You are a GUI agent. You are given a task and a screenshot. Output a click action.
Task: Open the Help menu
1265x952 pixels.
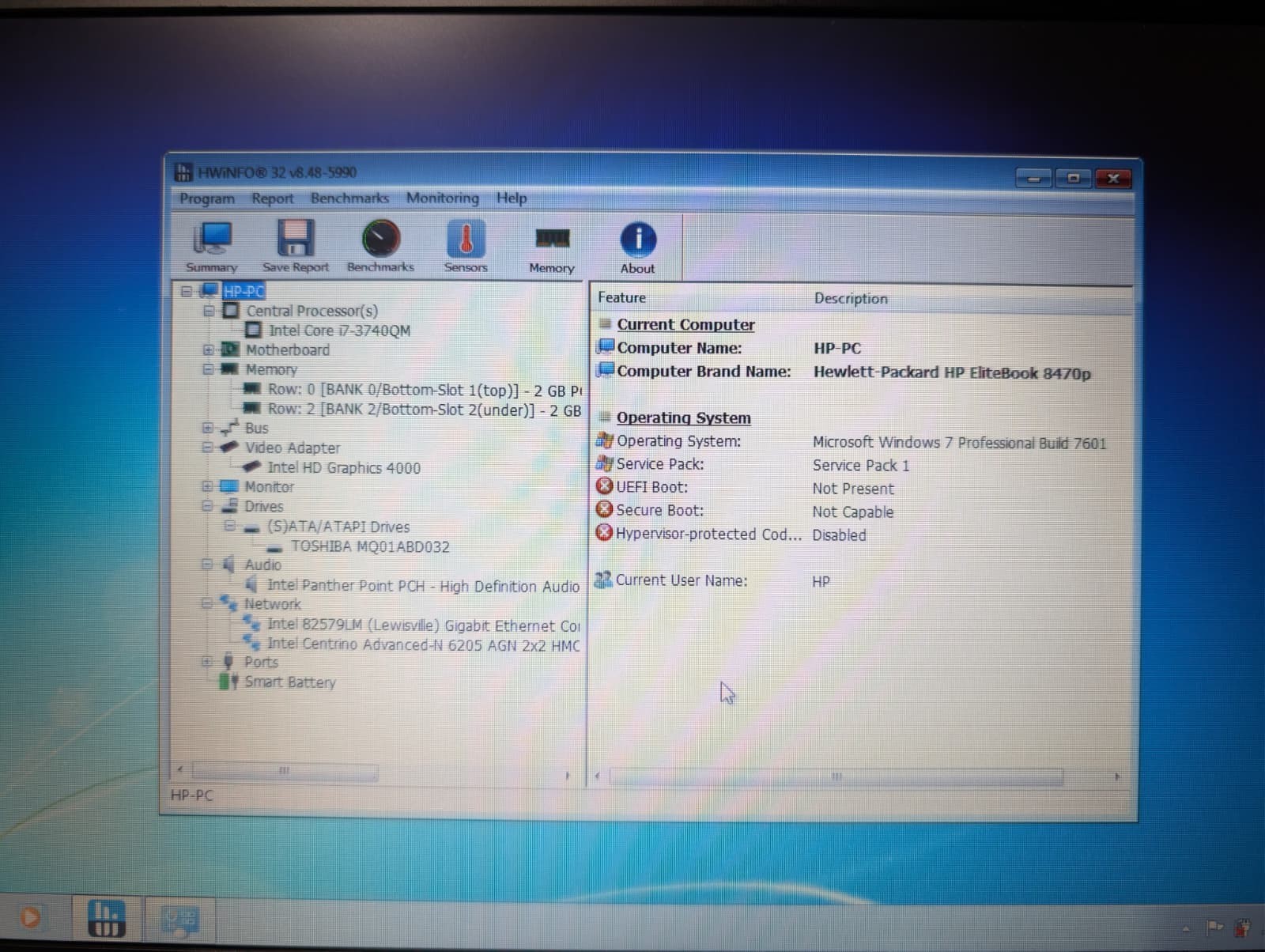click(512, 198)
